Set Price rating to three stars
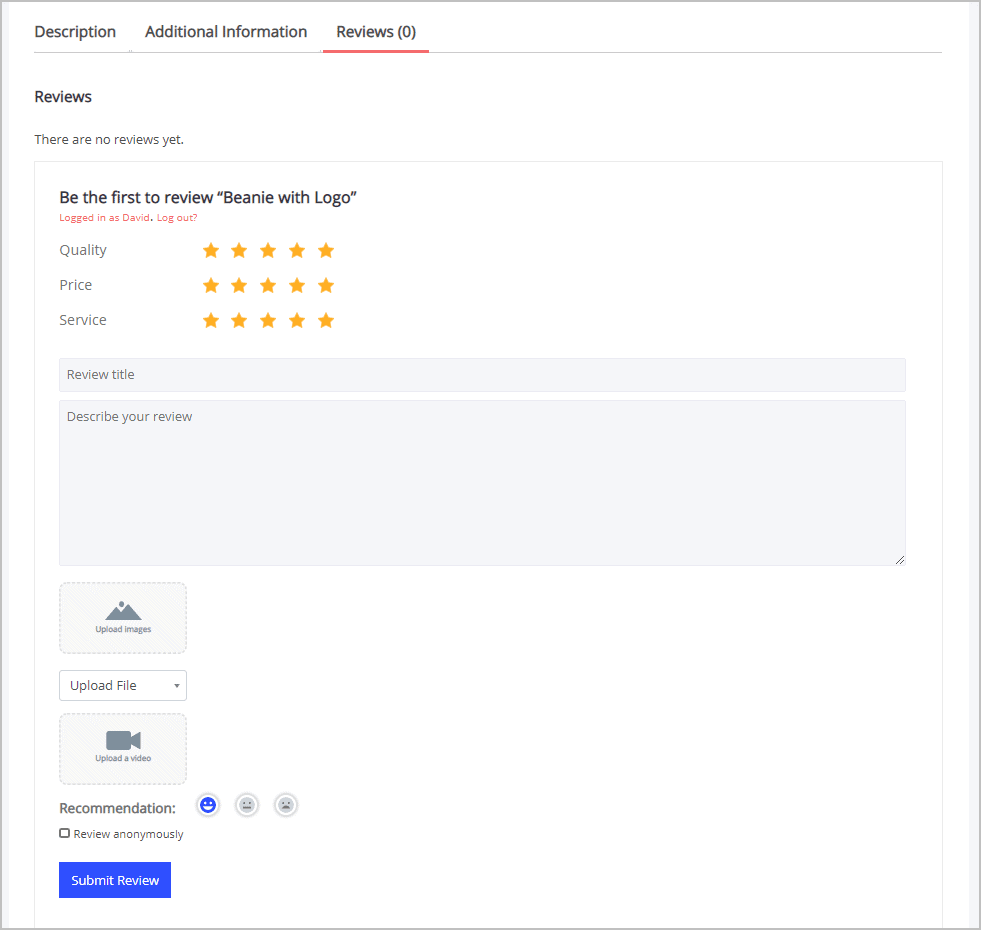Viewport: 981px width, 930px height. (x=268, y=285)
